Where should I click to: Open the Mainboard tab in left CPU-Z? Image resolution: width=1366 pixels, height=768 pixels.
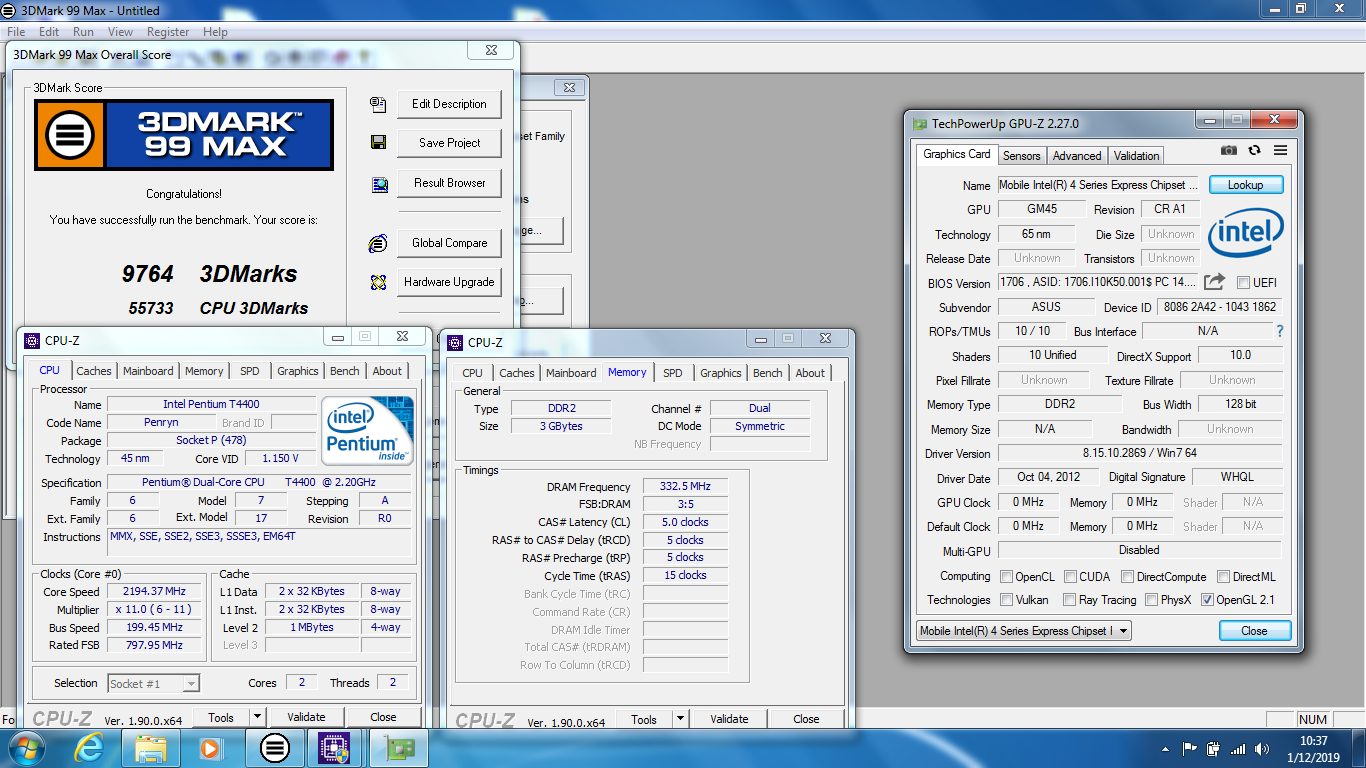pos(148,371)
